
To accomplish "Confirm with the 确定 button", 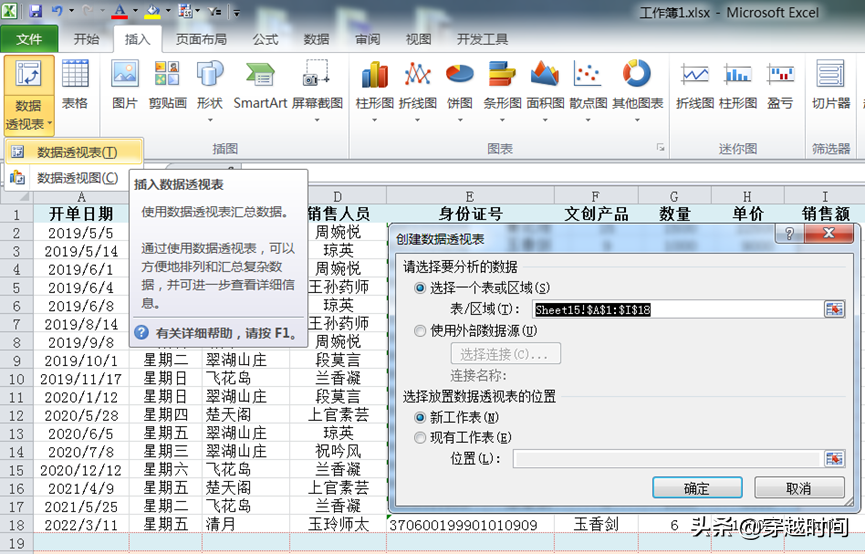I will (697, 488).
